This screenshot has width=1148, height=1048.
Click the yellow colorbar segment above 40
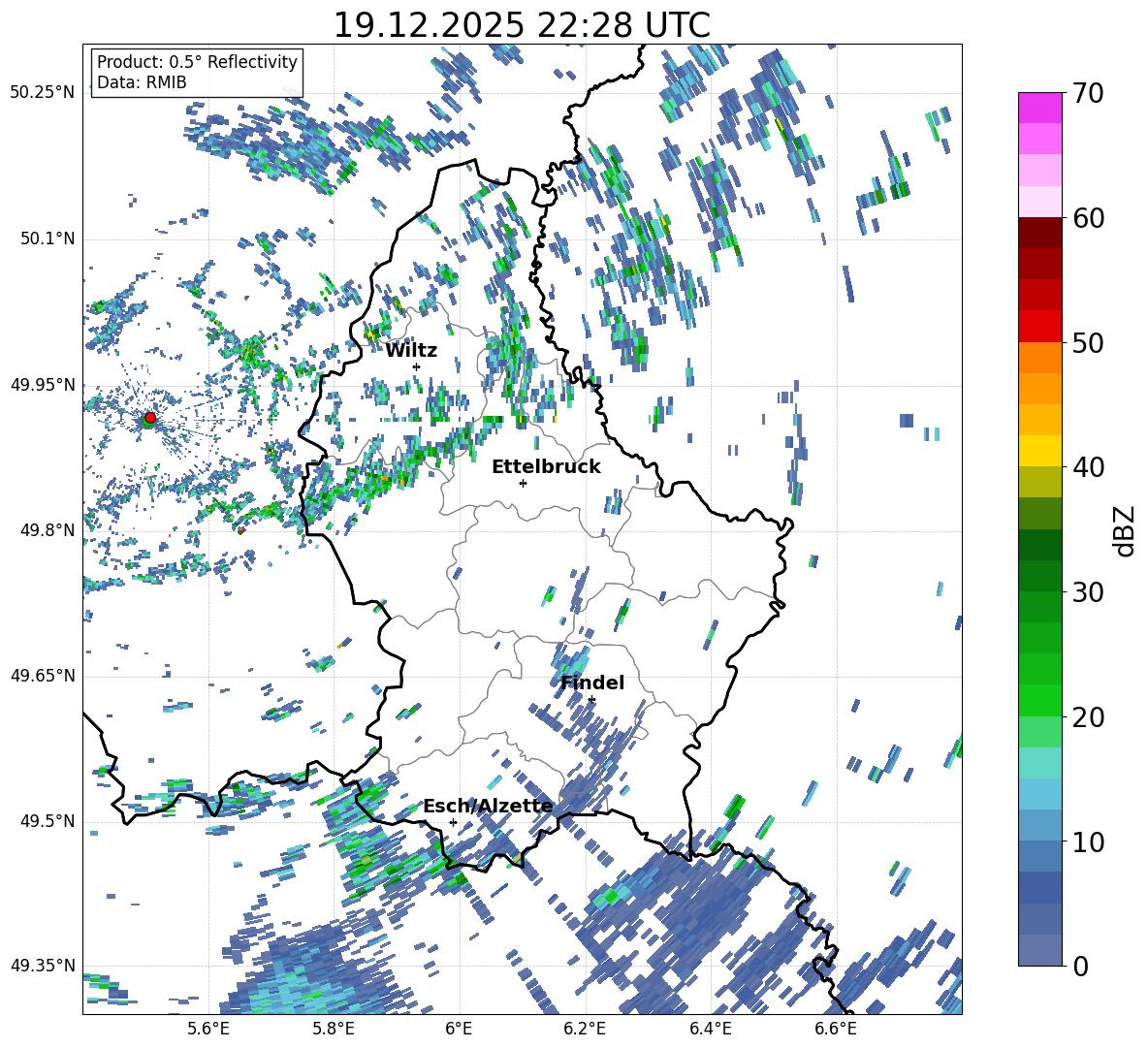[x=1039, y=451]
